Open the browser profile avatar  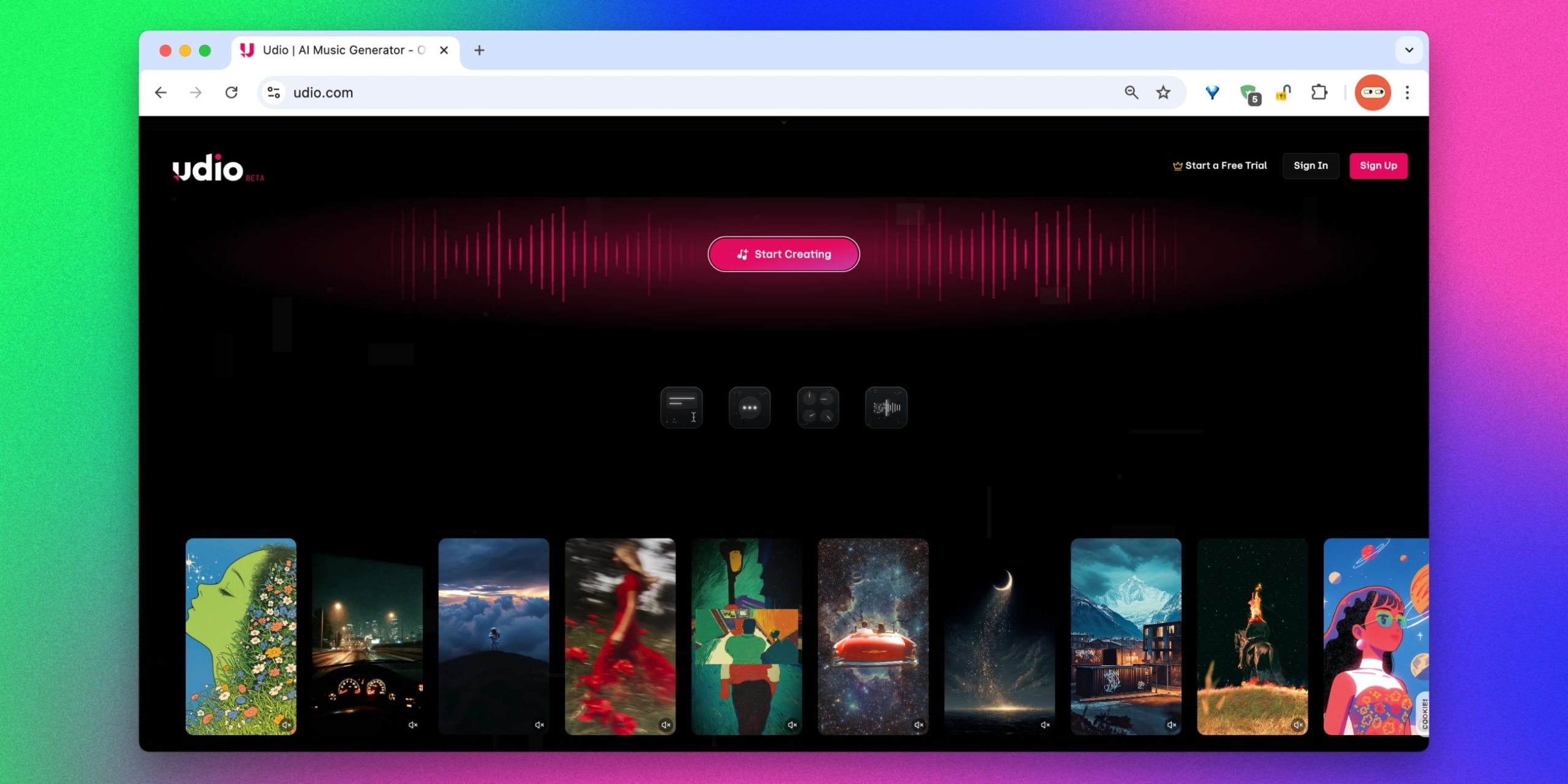(x=1373, y=92)
